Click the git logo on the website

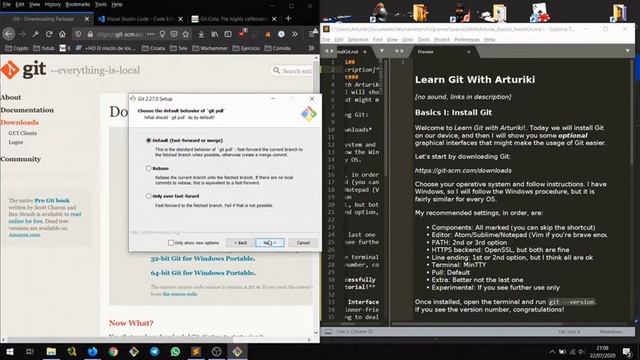coord(23,70)
